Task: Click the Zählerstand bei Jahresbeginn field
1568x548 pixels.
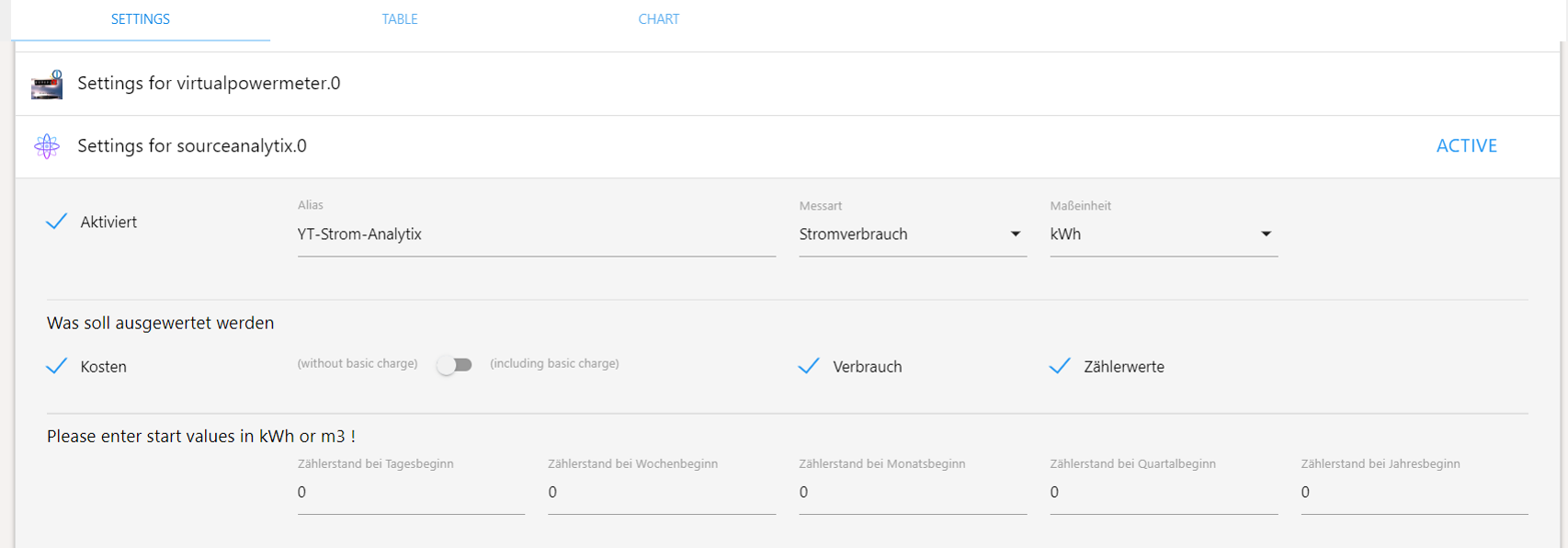Action: [x=1414, y=493]
